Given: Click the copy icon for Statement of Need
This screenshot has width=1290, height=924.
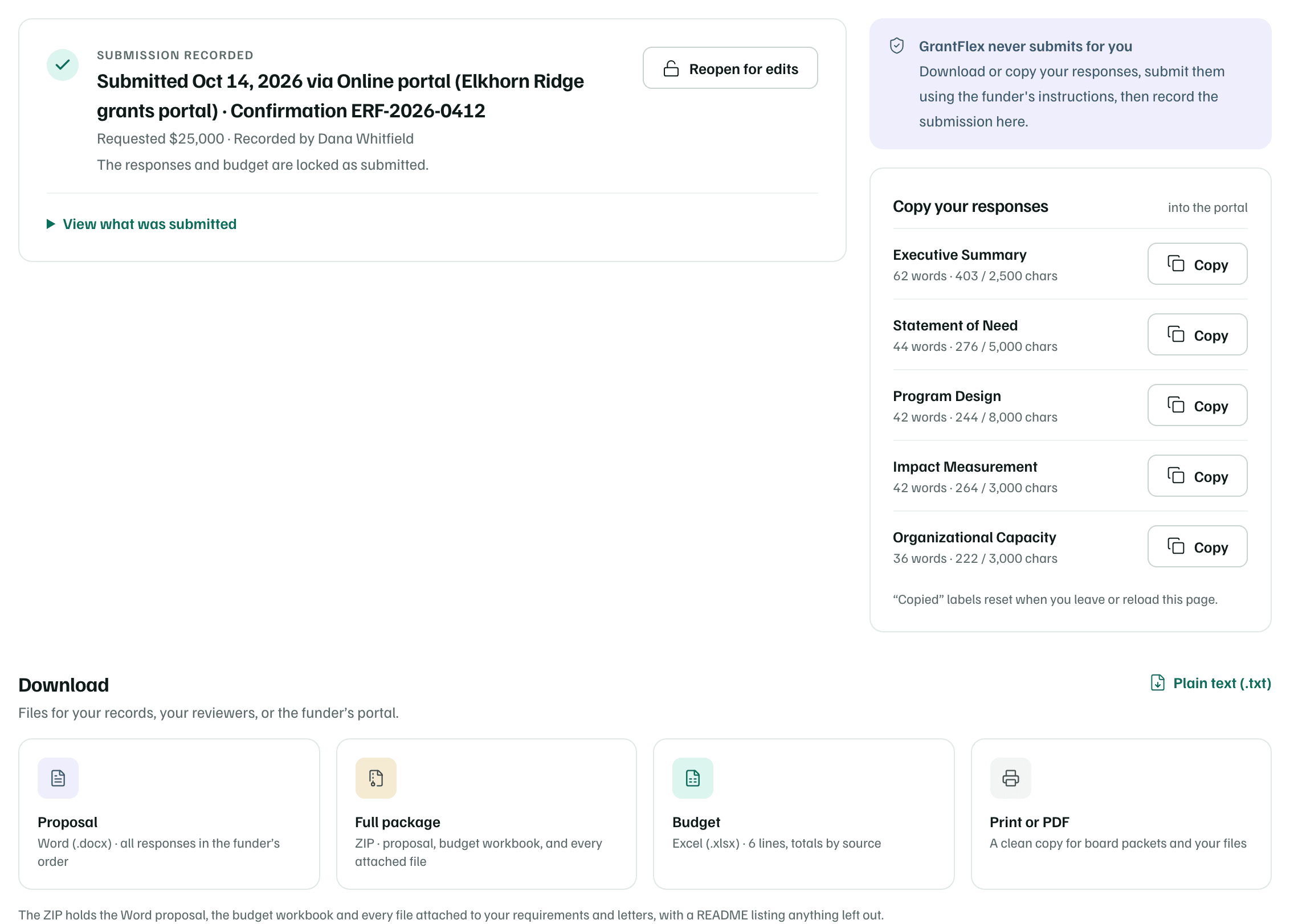Looking at the screenshot, I should tap(1176, 334).
